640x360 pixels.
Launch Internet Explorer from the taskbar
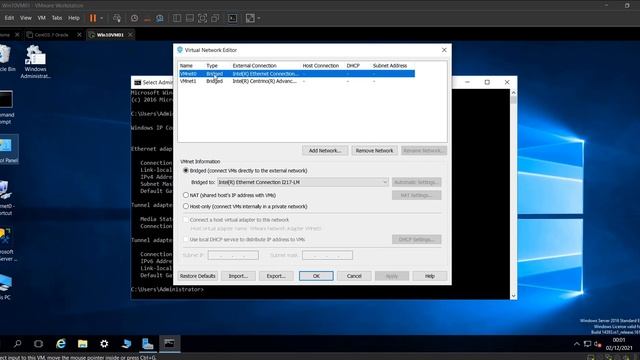pyautogui.click(x=61, y=344)
